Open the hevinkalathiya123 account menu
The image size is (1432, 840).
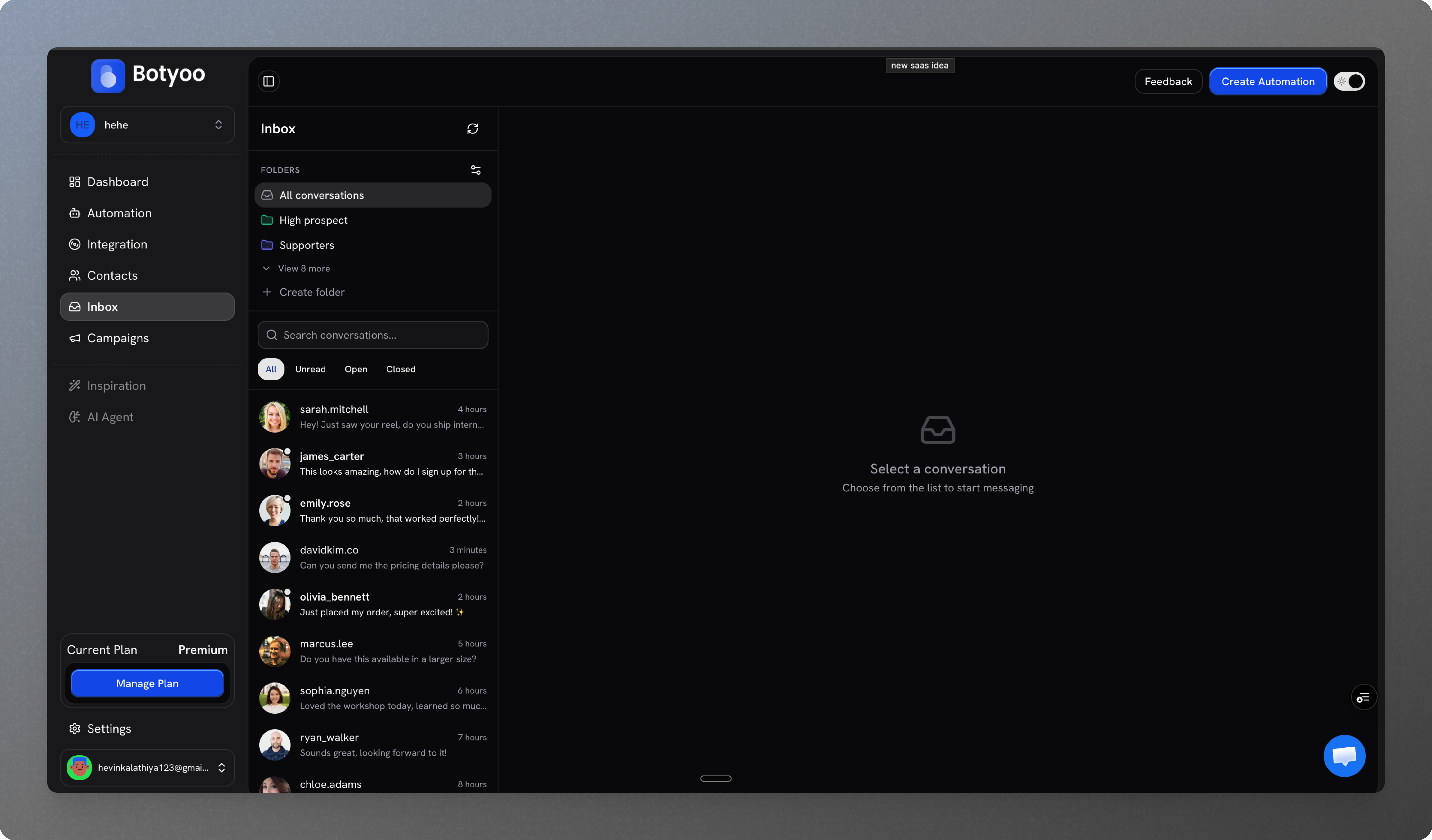[x=147, y=767]
